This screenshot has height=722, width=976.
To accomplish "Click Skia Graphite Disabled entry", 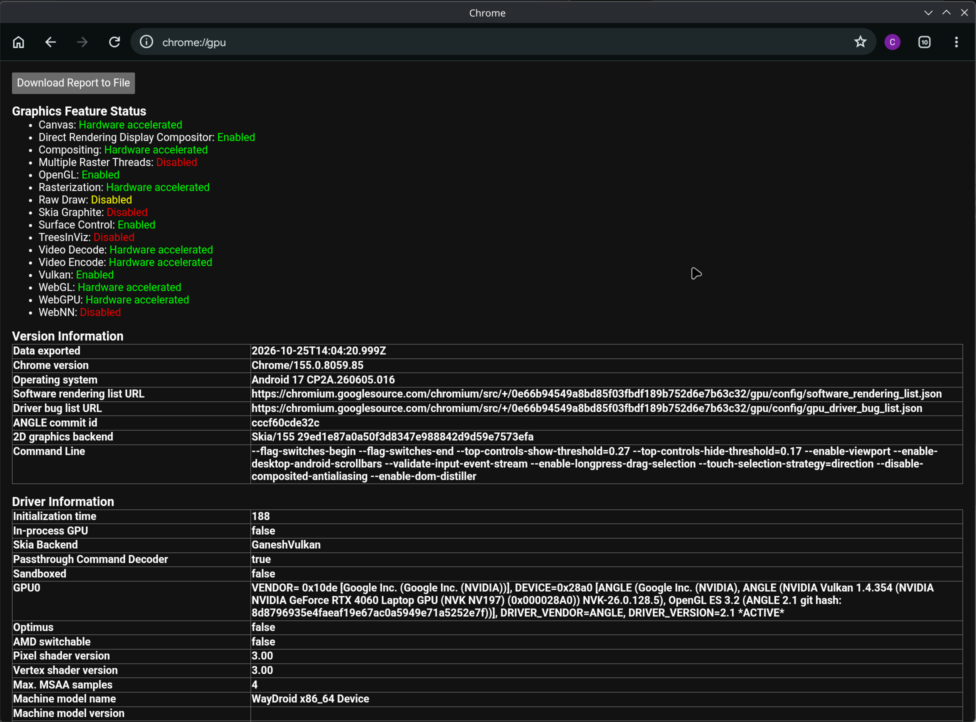I will [x=93, y=212].
